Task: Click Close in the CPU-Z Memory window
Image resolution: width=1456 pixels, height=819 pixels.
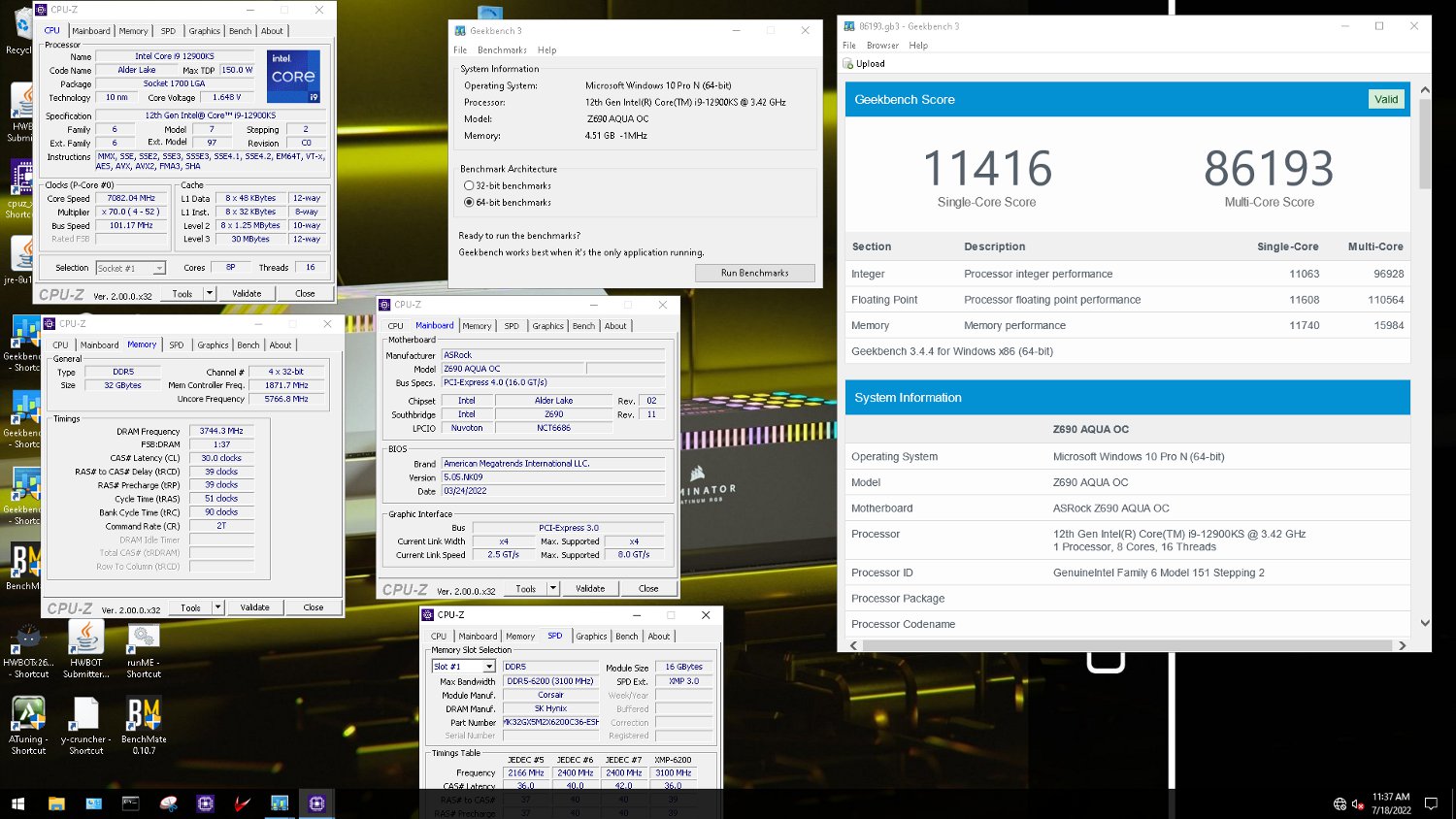Action: coord(313,607)
